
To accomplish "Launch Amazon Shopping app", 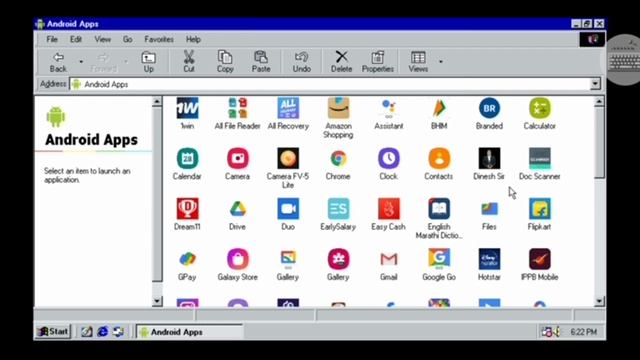I will click(338, 109).
